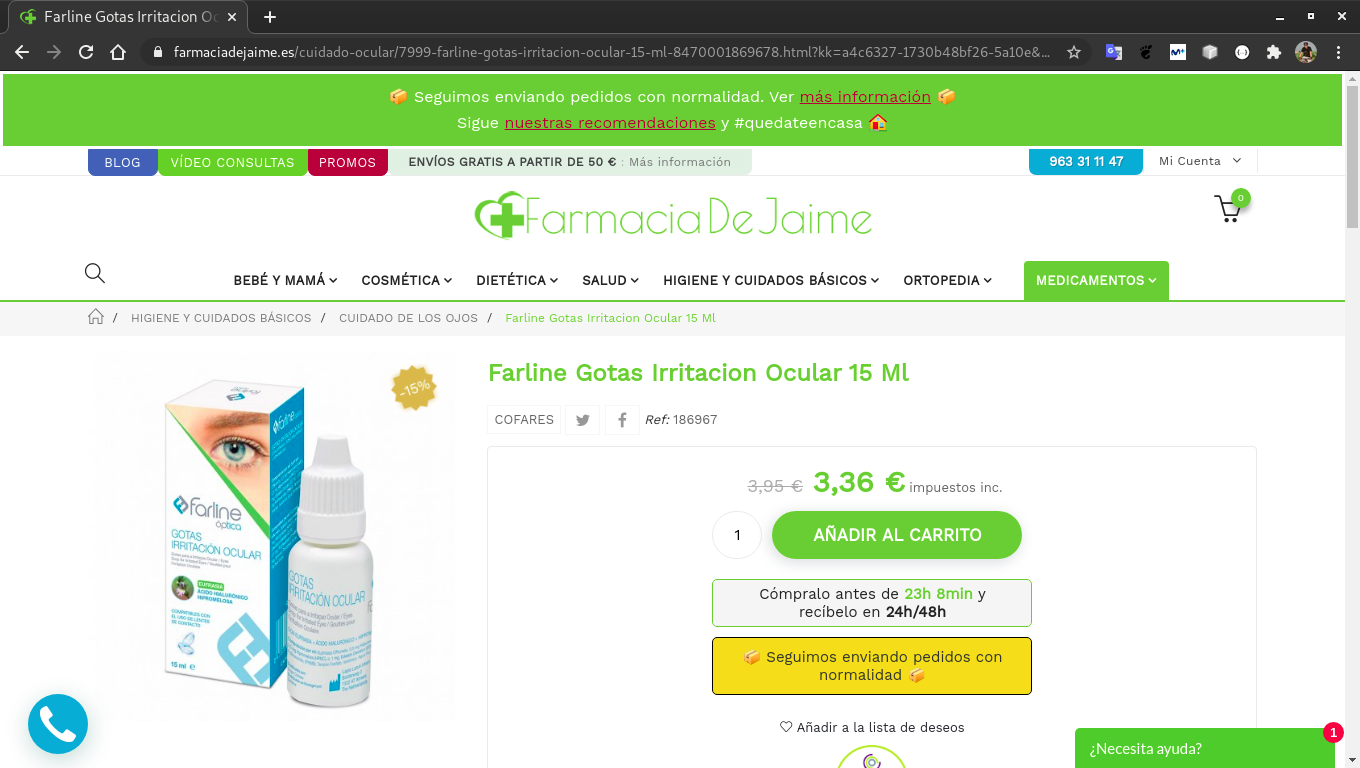This screenshot has width=1360, height=768.
Task: Open the blue phone call bubble
Action: coord(58,724)
